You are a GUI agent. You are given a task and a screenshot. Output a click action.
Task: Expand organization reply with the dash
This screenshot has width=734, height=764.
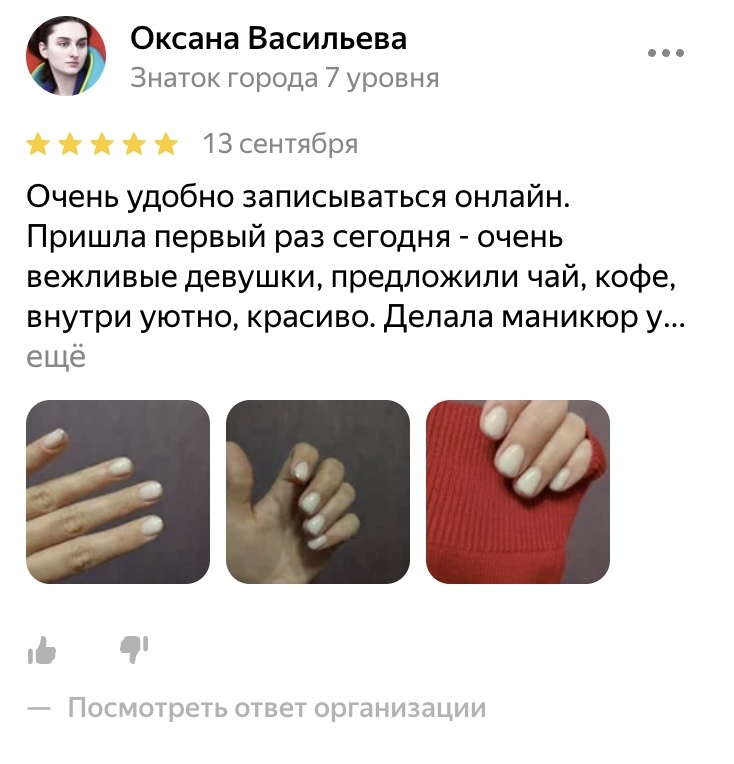pyautogui.click(x=39, y=708)
